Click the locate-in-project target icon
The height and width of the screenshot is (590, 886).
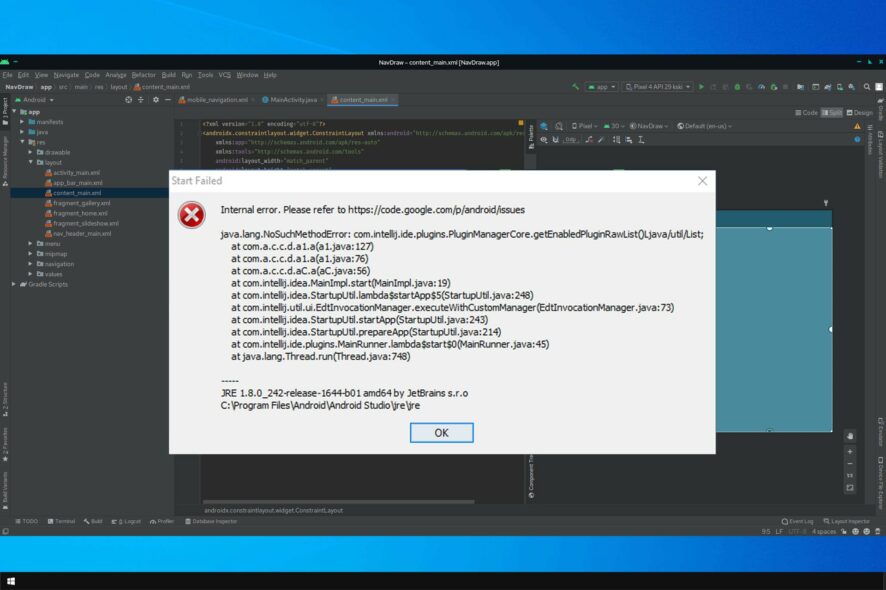pyautogui.click(x=128, y=100)
